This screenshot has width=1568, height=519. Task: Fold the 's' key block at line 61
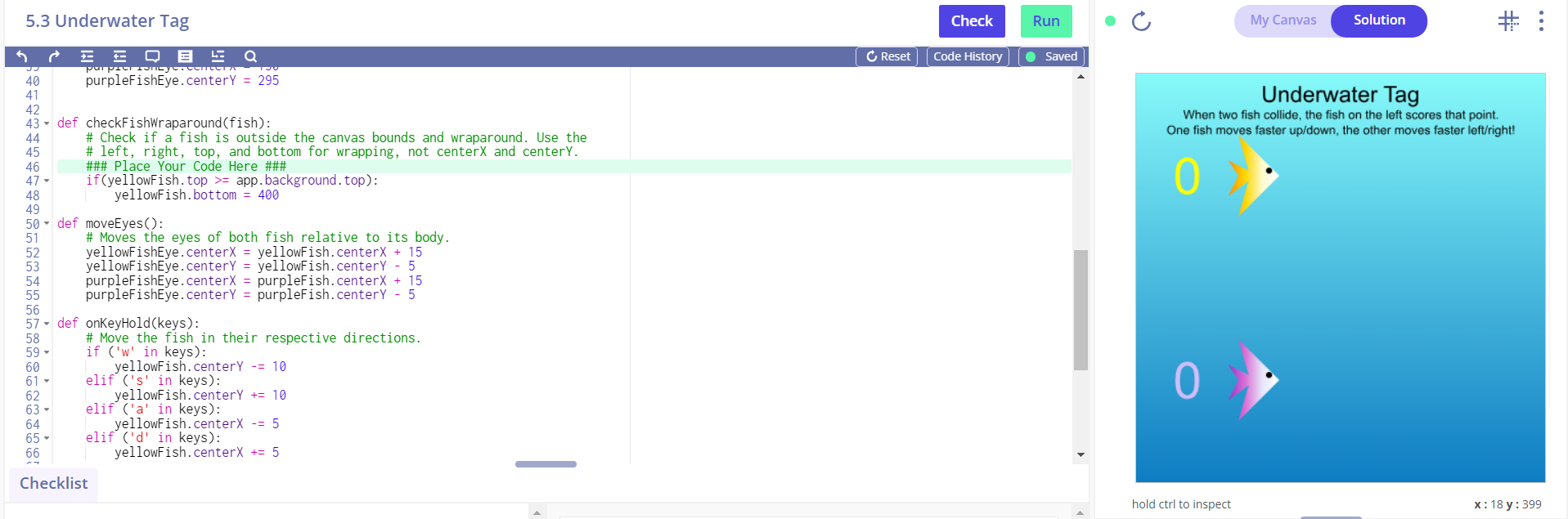click(47, 381)
